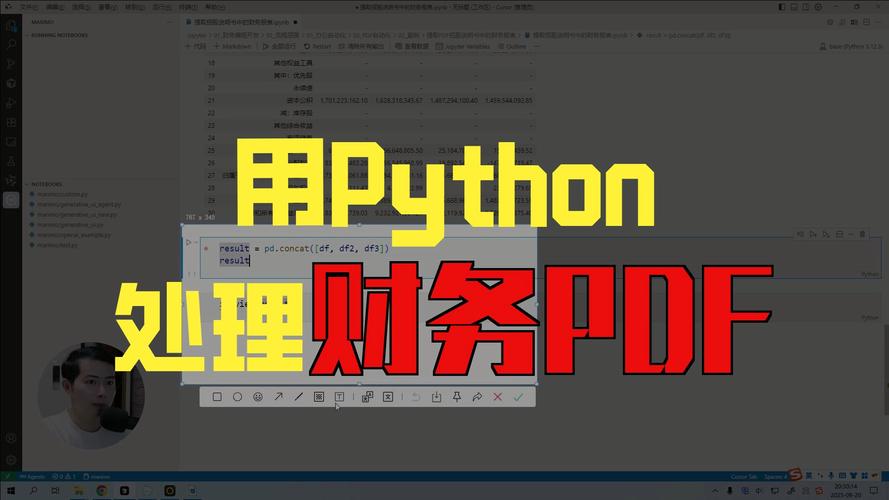889x500 pixels.
Task: Collapse the NOTEBOOKS section in sidebar
Action: tap(46, 184)
